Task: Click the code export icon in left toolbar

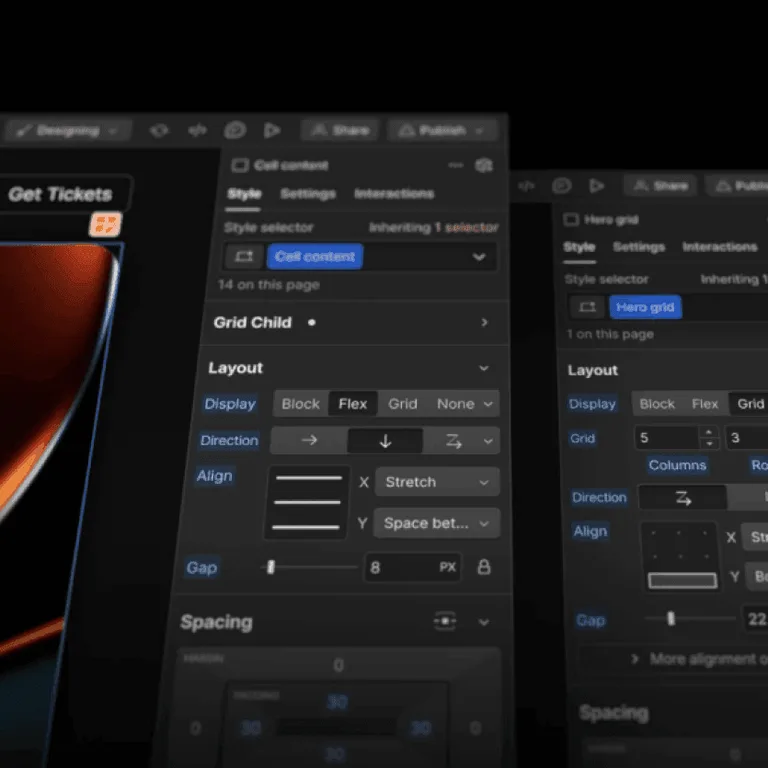Action: point(197,130)
